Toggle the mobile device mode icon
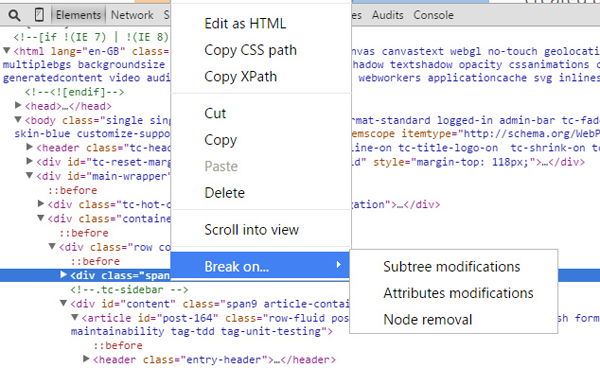 pyautogui.click(x=39, y=15)
